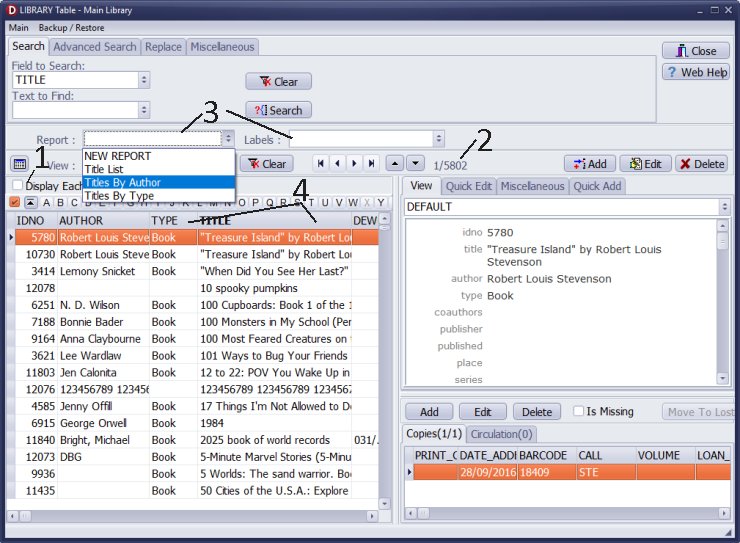Open the DEFAULT view template dropdown
The height and width of the screenshot is (543, 740).
724,207
